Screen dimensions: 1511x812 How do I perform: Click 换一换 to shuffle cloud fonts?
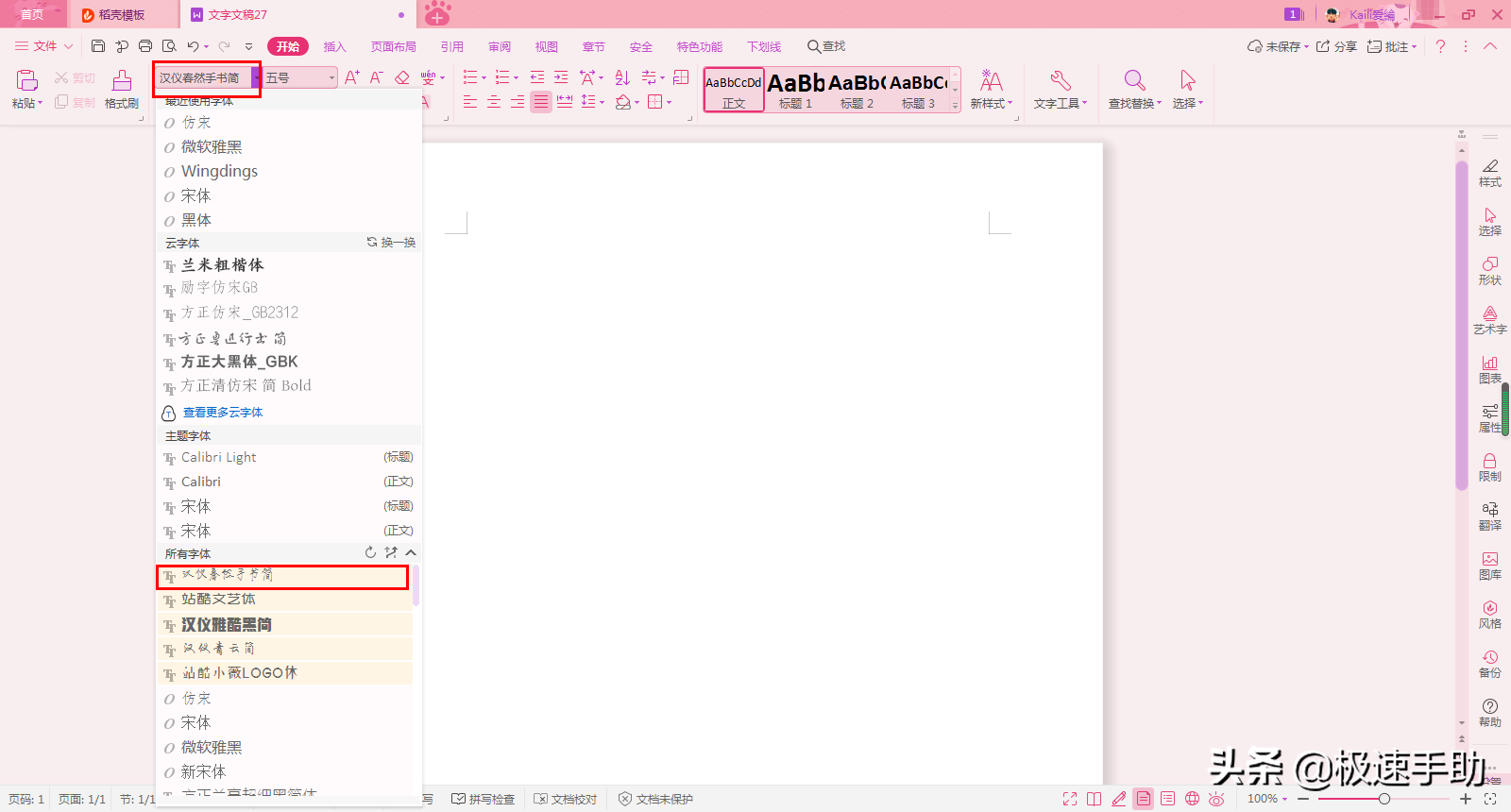[x=391, y=243]
